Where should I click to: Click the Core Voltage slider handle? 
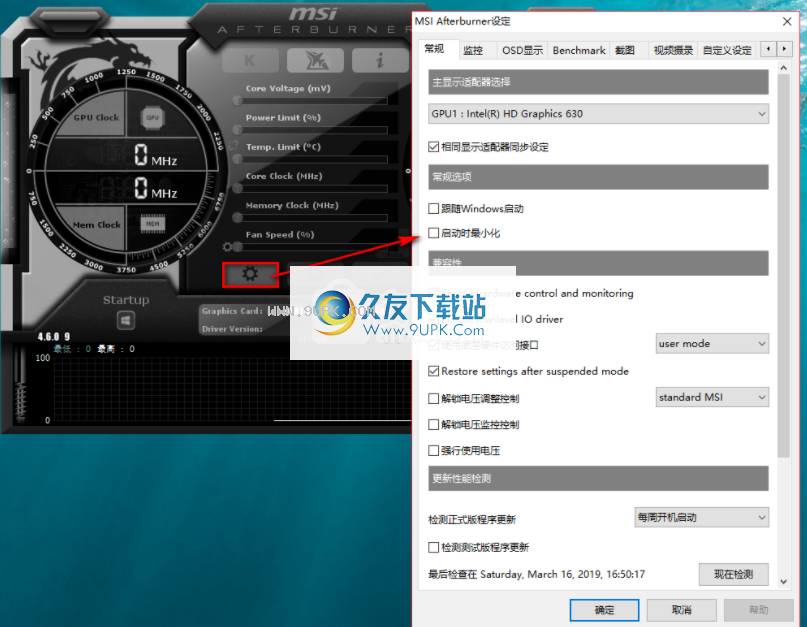point(237,101)
